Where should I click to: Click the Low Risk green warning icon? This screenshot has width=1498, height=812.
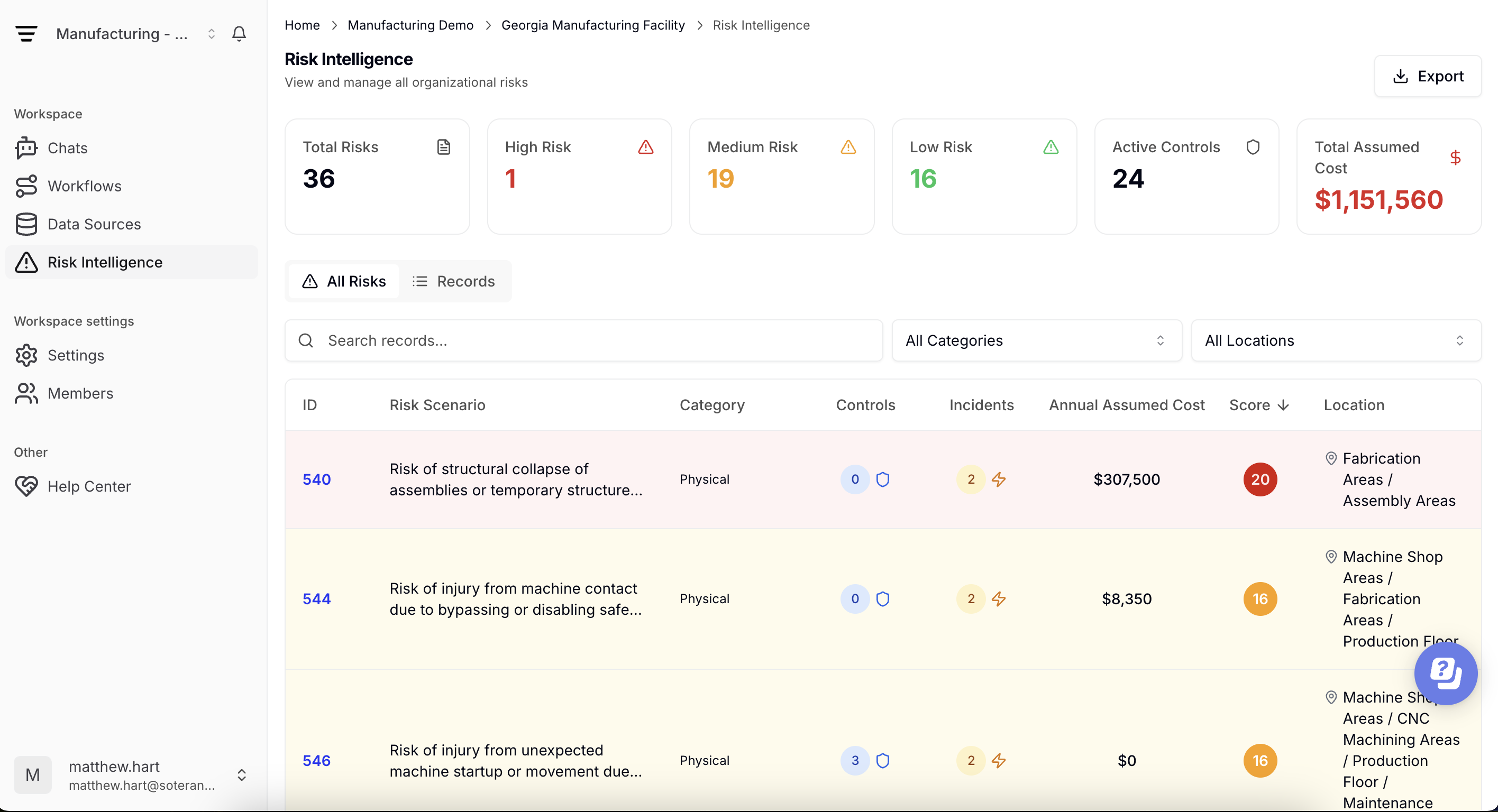pyautogui.click(x=1051, y=147)
